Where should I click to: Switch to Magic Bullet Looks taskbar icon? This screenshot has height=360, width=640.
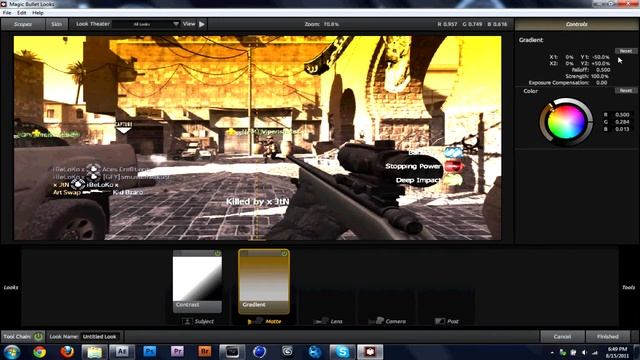pyautogui.click(x=370, y=352)
